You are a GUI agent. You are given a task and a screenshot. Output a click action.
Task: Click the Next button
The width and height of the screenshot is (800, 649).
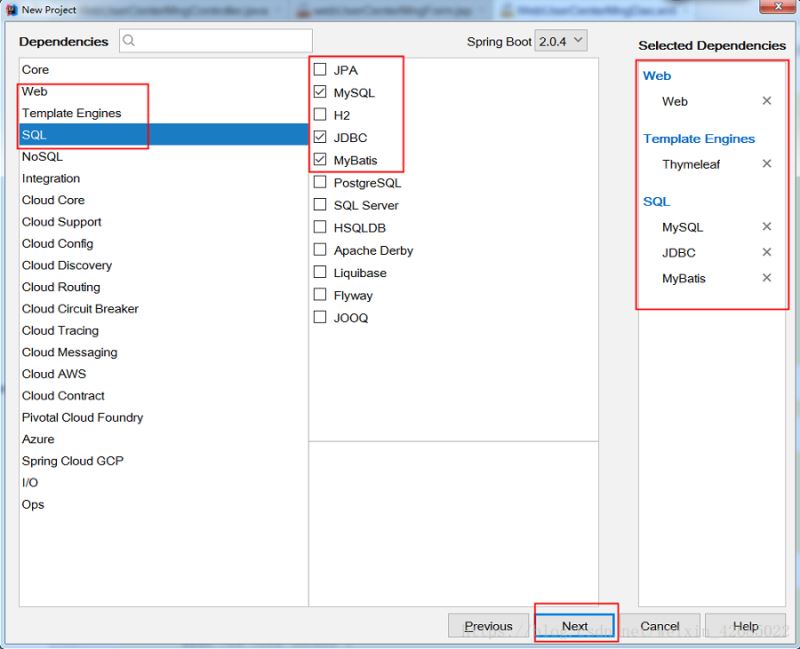574,626
